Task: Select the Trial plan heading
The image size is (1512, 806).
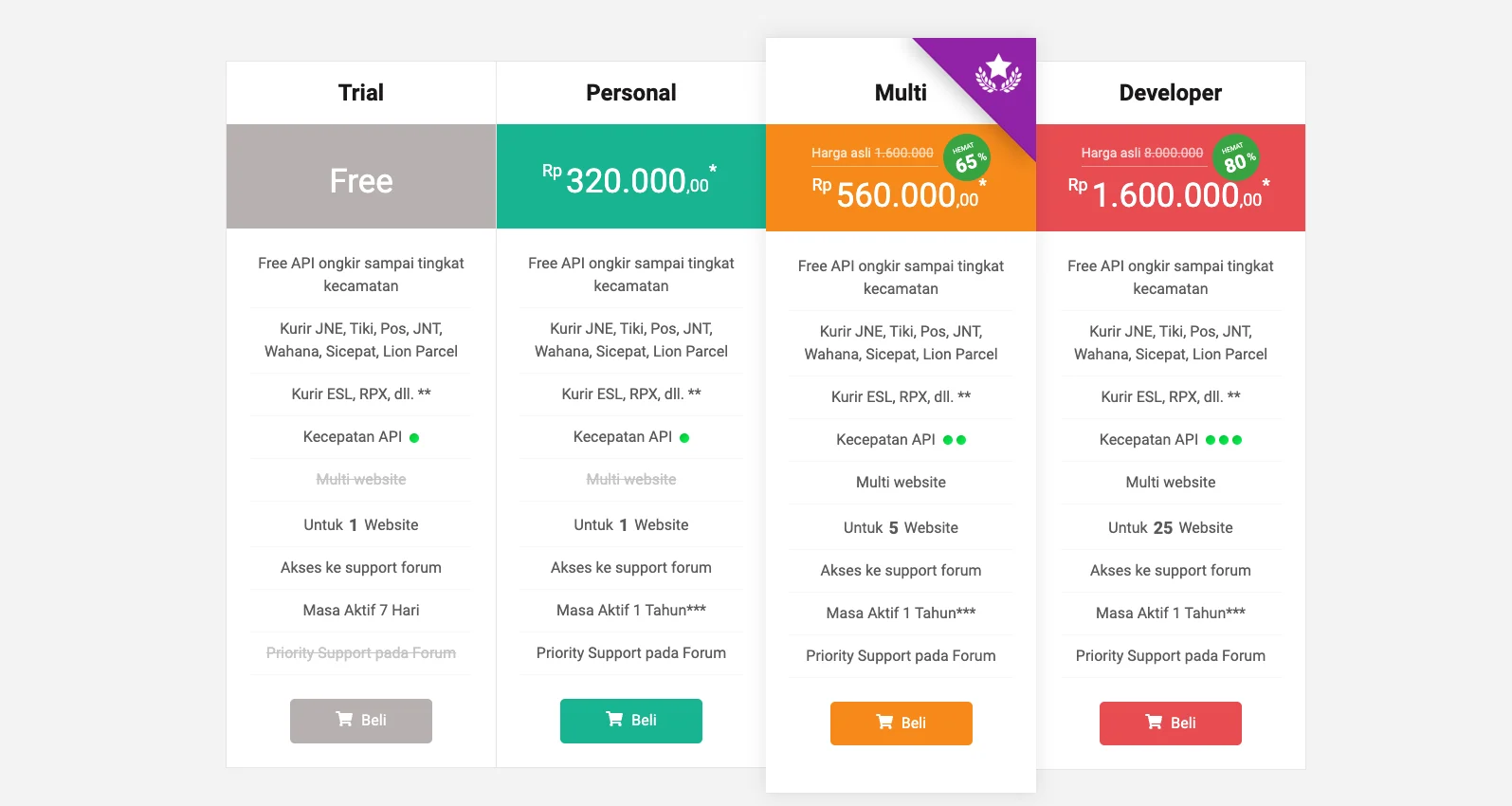Action: [361, 93]
